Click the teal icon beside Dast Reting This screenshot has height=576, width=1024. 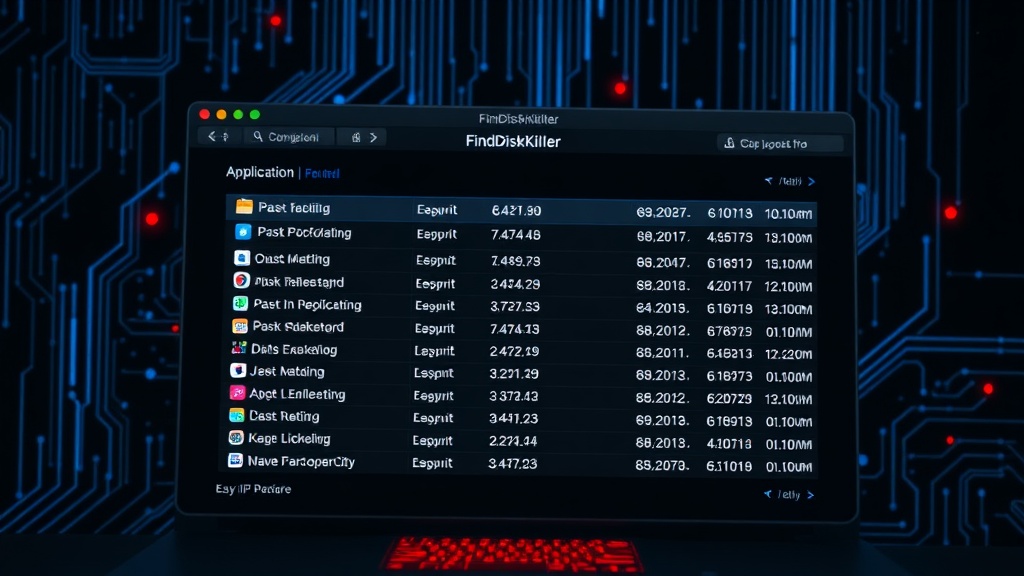[236, 415]
